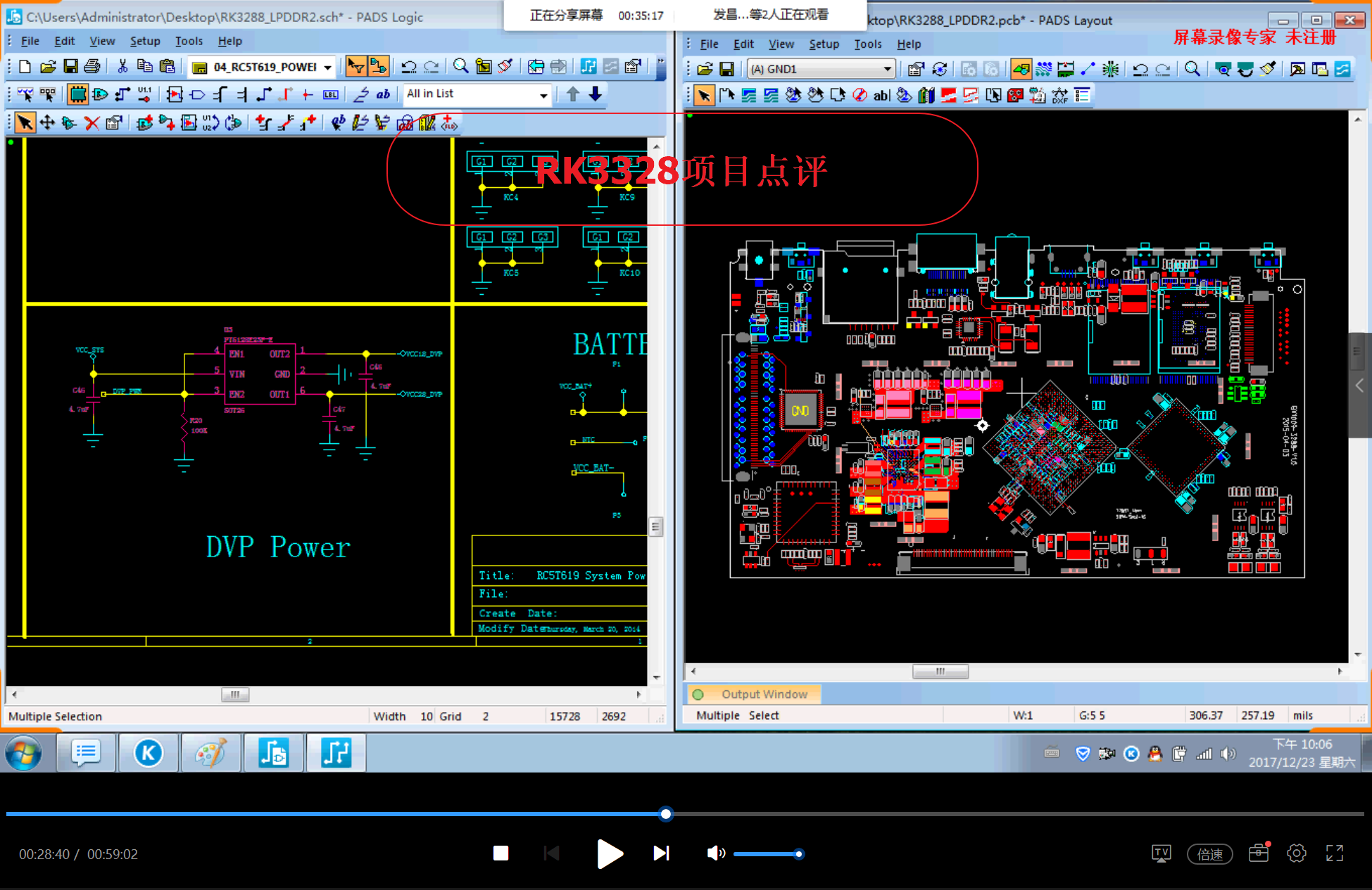This screenshot has width=1372, height=890.
Task: Click the ab| text tool in Layout drafting toolbar
Action: point(881,95)
